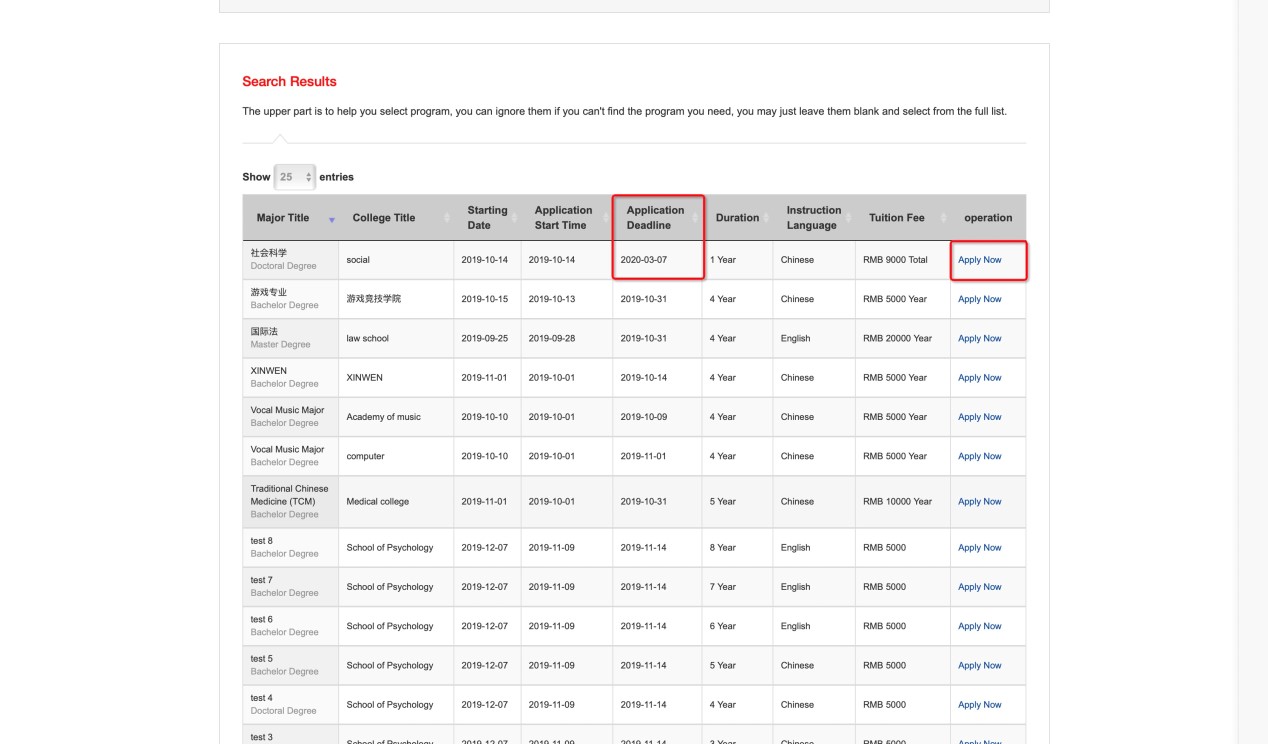This screenshot has width=1268, height=744.
Task: Apply Now for Vocal Music at computer college
Action: click(979, 456)
